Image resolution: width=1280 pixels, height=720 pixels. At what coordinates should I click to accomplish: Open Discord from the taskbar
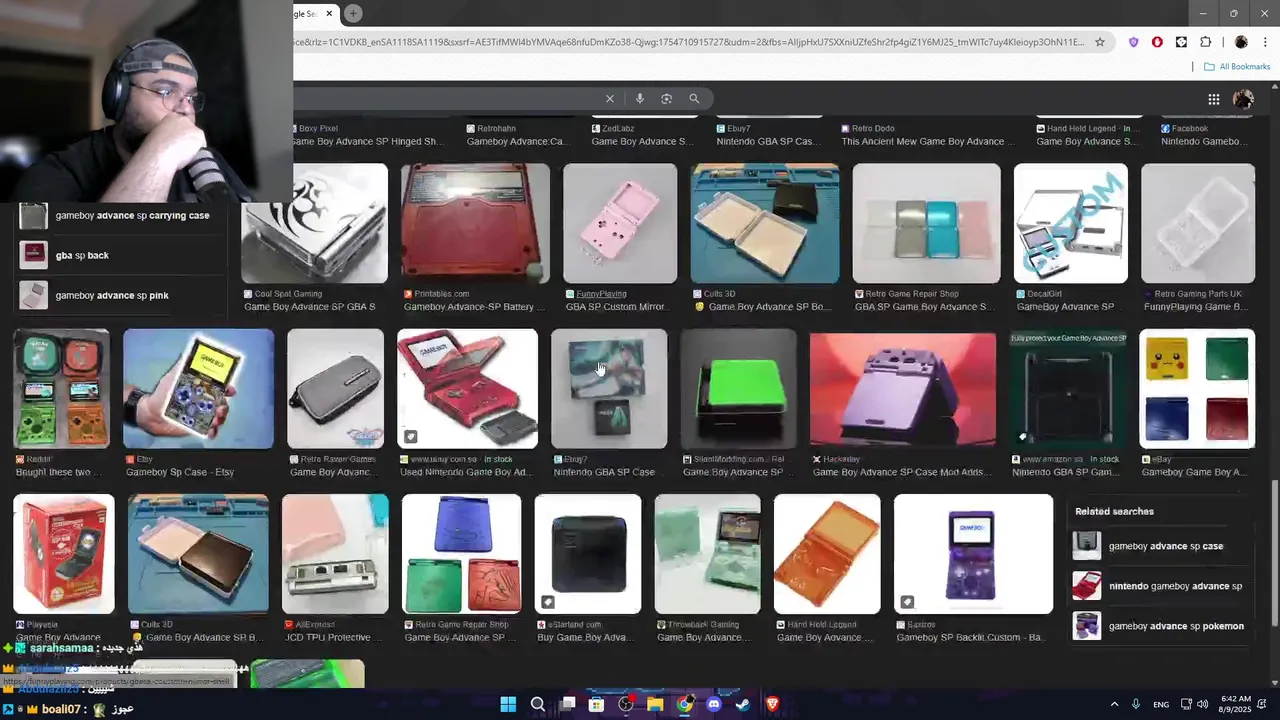point(714,704)
